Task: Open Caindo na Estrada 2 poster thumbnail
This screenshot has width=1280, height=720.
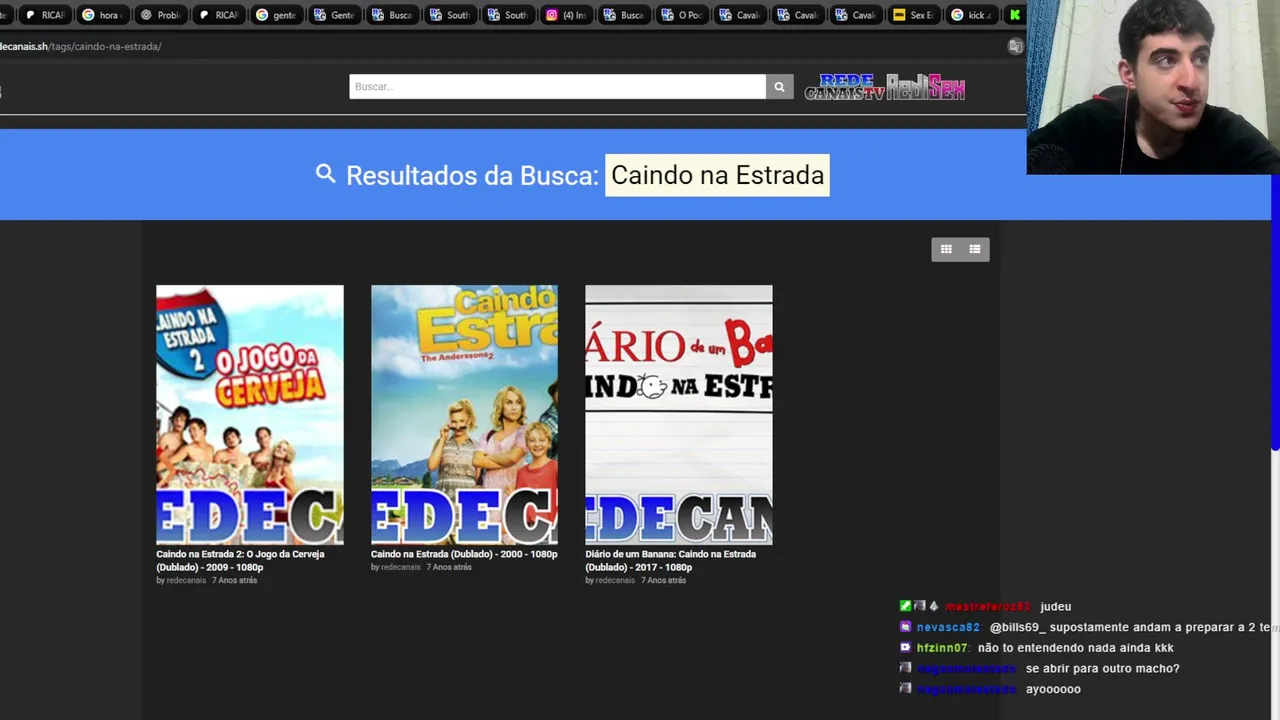Action: coord(250,415)
